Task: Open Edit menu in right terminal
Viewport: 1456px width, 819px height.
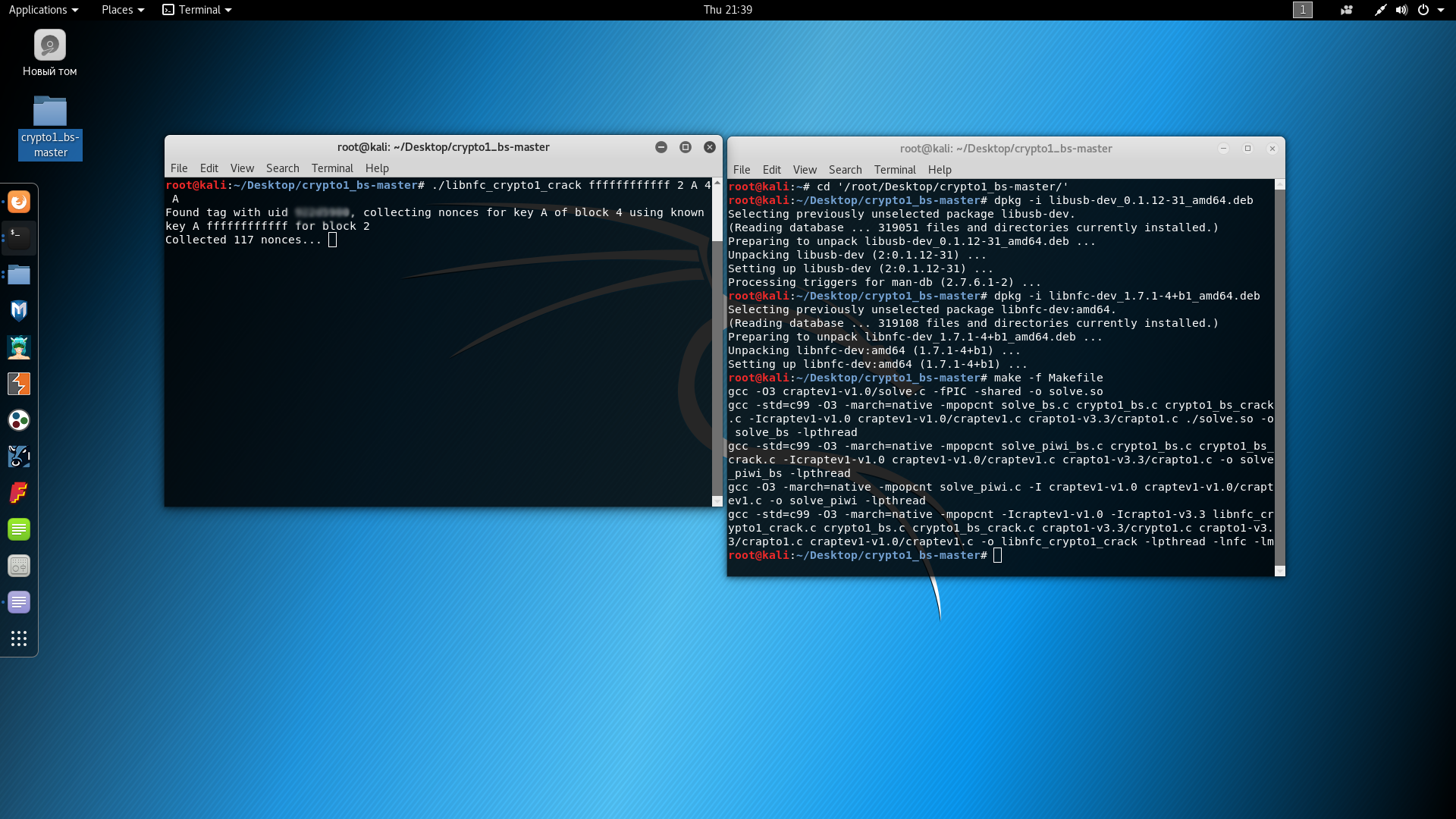Action: tap(771, 170)
